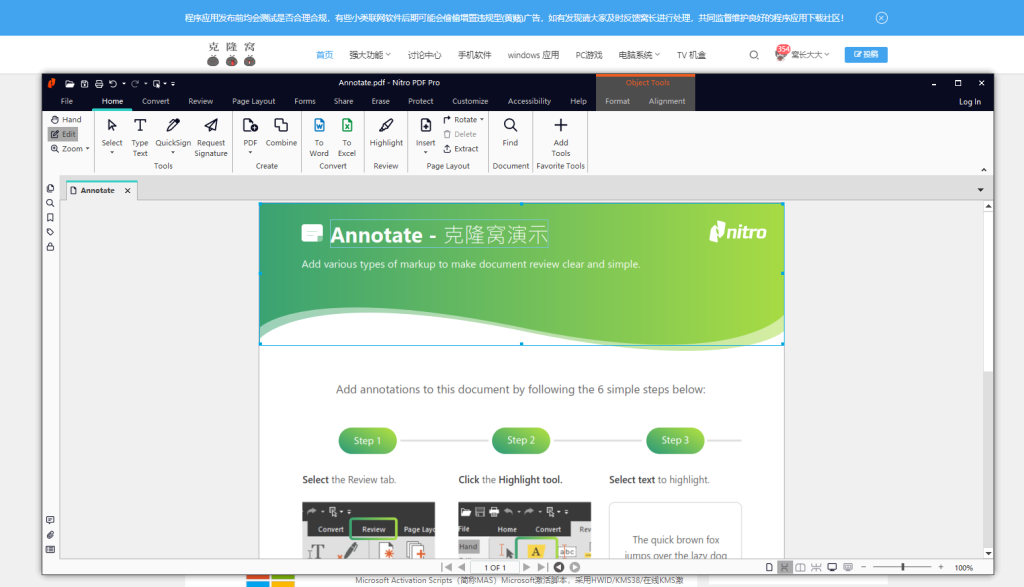This screenshot has width=1024, height=587.
Task: Open the tags pane icon in sidebar
Action: 50,232
